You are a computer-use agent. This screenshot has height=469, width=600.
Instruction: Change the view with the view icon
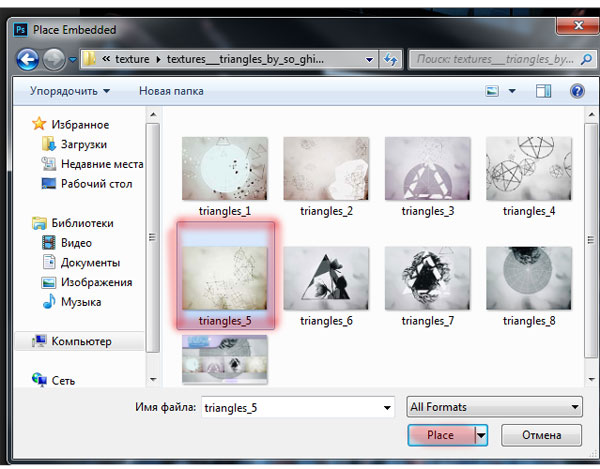click(x=492, y=91)
